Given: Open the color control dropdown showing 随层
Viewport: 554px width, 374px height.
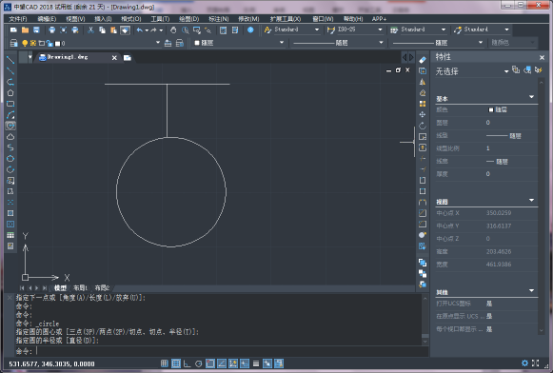Looking at the screenshot, I should pos(239,43).
